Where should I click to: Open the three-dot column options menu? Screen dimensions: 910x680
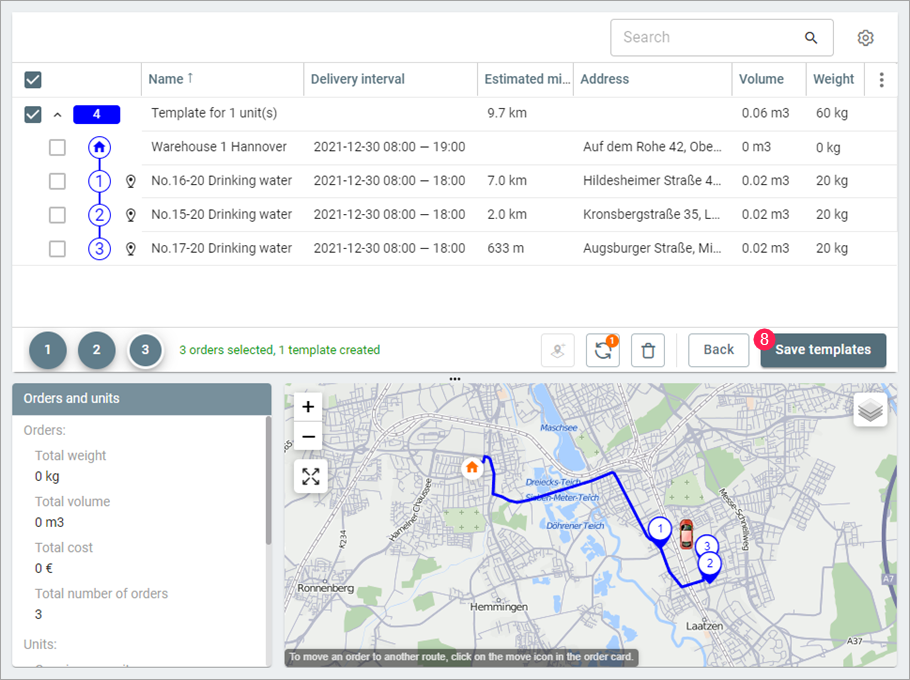pos(881,80)
